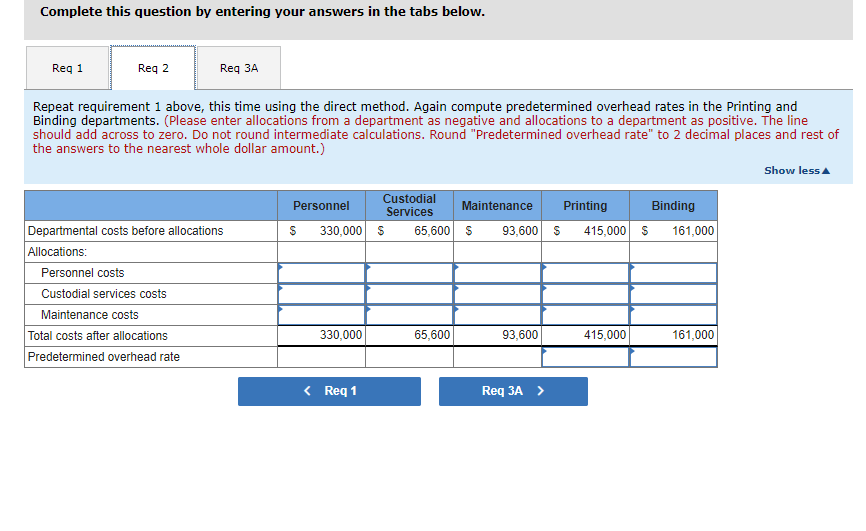
Task: Collapse instructions with Show less
Action: pos(797,171)
